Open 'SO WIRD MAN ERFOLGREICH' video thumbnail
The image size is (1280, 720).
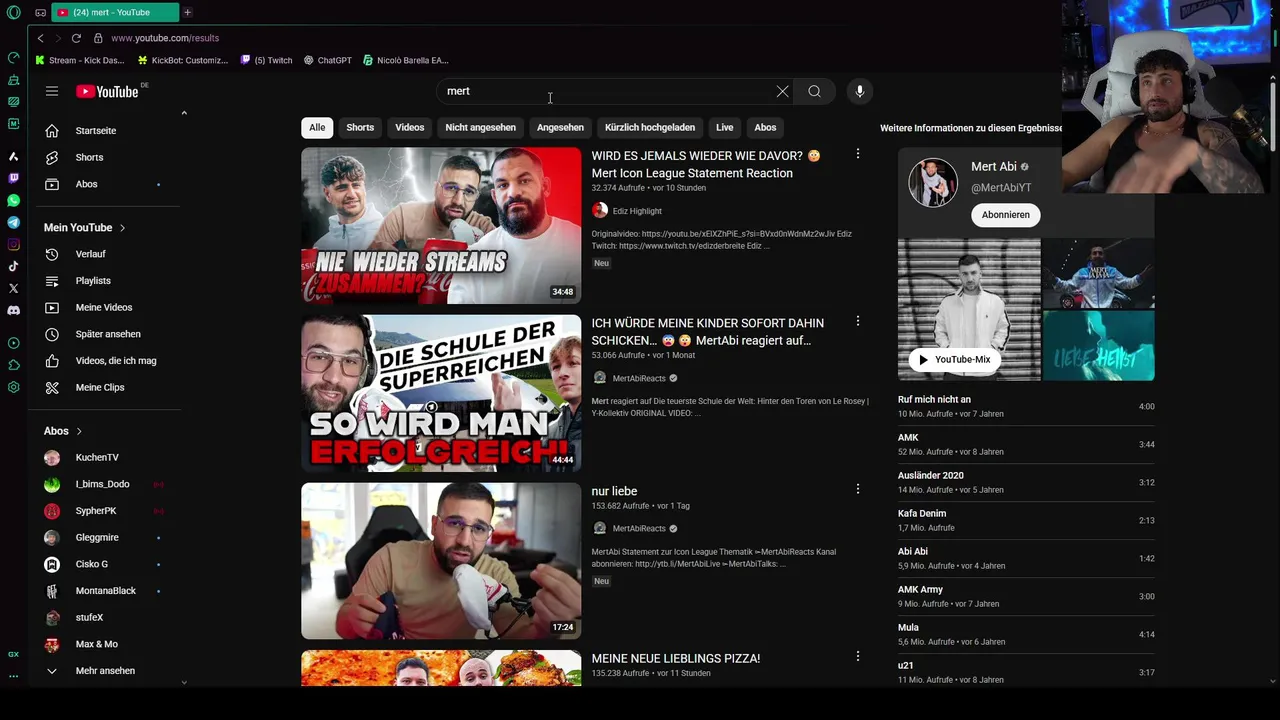441,393
